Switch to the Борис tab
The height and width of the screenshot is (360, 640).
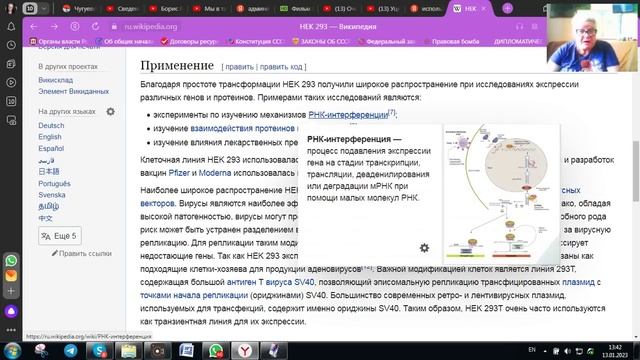click(165, 8)
